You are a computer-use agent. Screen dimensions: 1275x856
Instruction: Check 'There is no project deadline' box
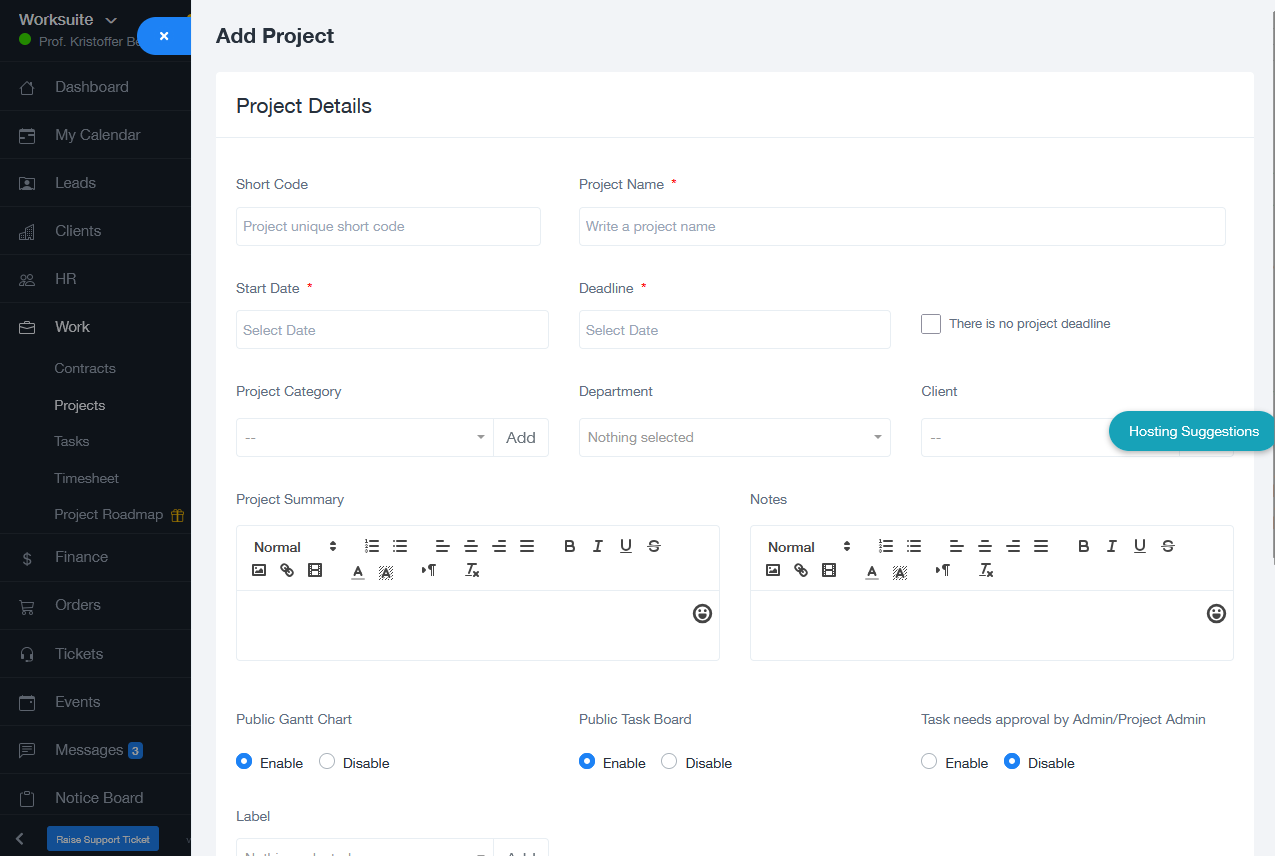pyautogui.click(x=931, y=324)
